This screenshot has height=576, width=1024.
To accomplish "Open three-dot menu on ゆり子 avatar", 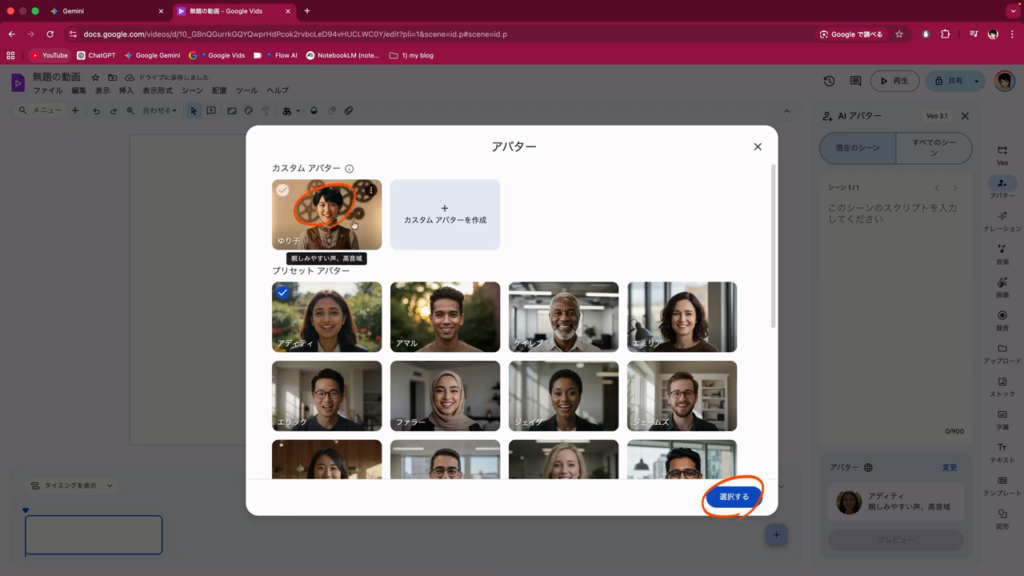I will pos(371,190).
